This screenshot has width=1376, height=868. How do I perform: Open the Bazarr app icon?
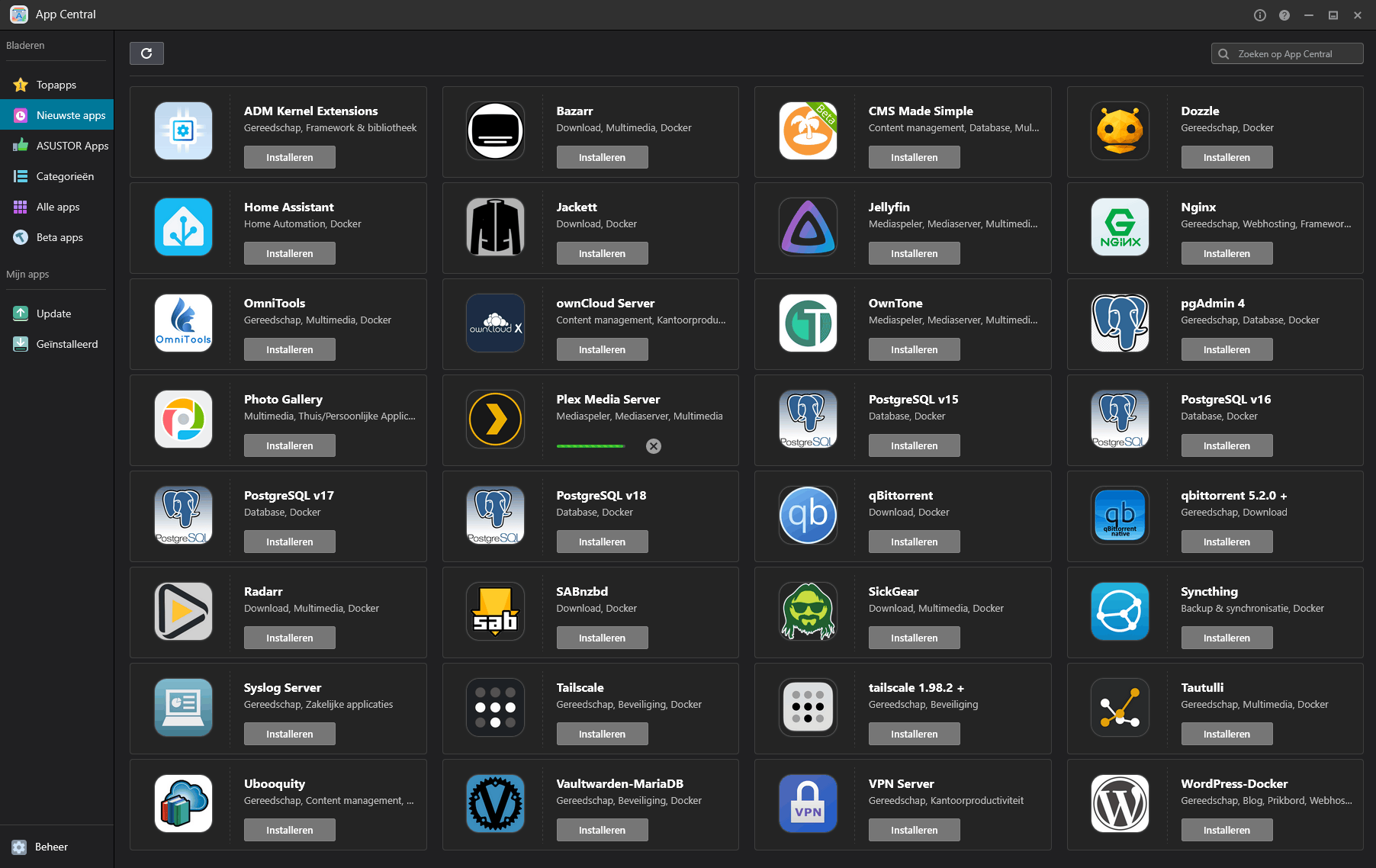(495, 131)
